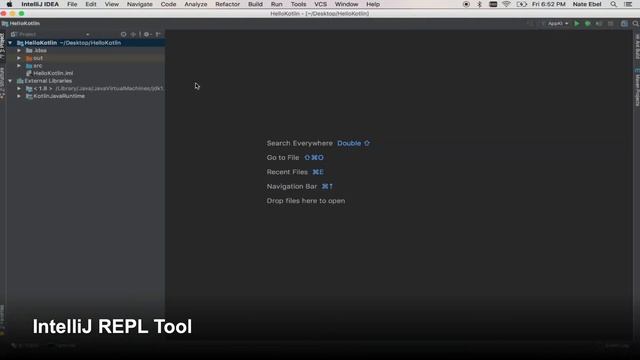This screenshot has width=640, height=360.
Task: Open Project panel gear settings
Action: [x=147, y=34]
